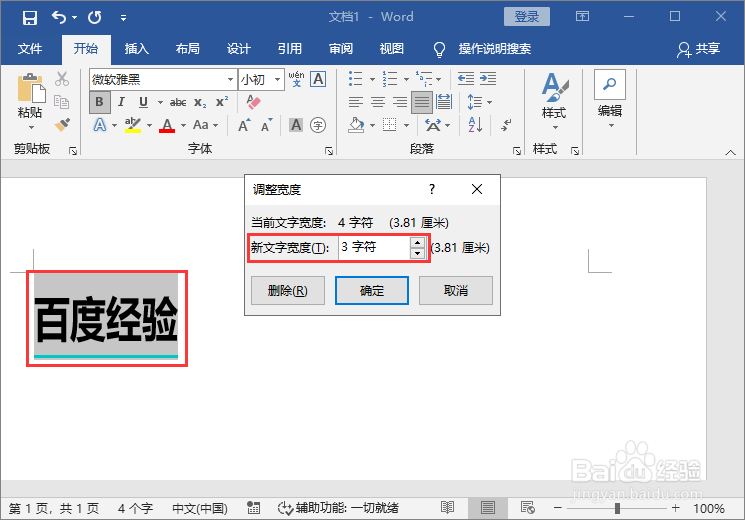
Task: Click the Justify alignment icon
Action: (x=422, y=102)
